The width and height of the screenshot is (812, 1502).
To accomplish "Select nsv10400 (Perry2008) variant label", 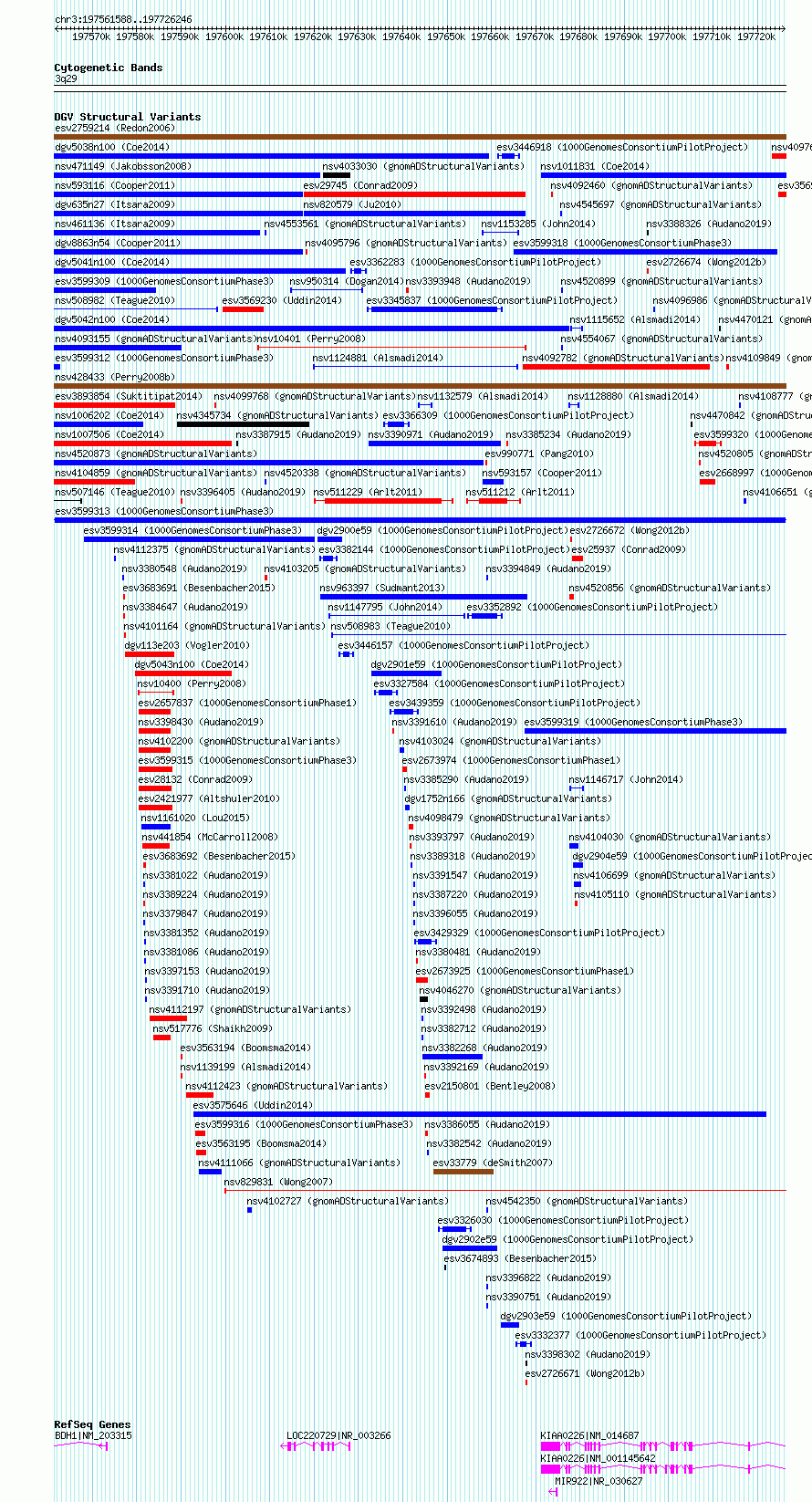I will 192,683.
